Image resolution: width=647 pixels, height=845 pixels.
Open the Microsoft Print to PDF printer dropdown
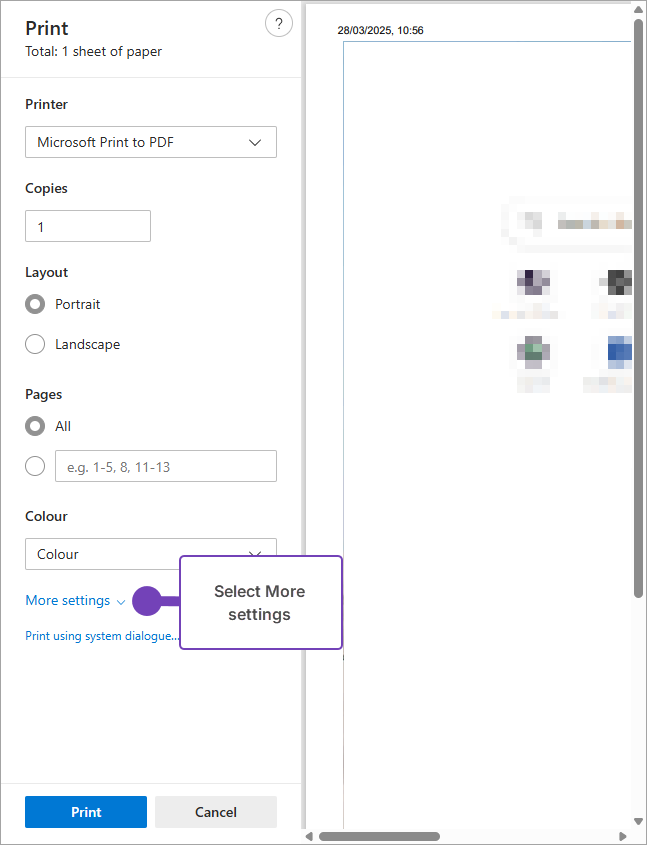tap(150, 142)
